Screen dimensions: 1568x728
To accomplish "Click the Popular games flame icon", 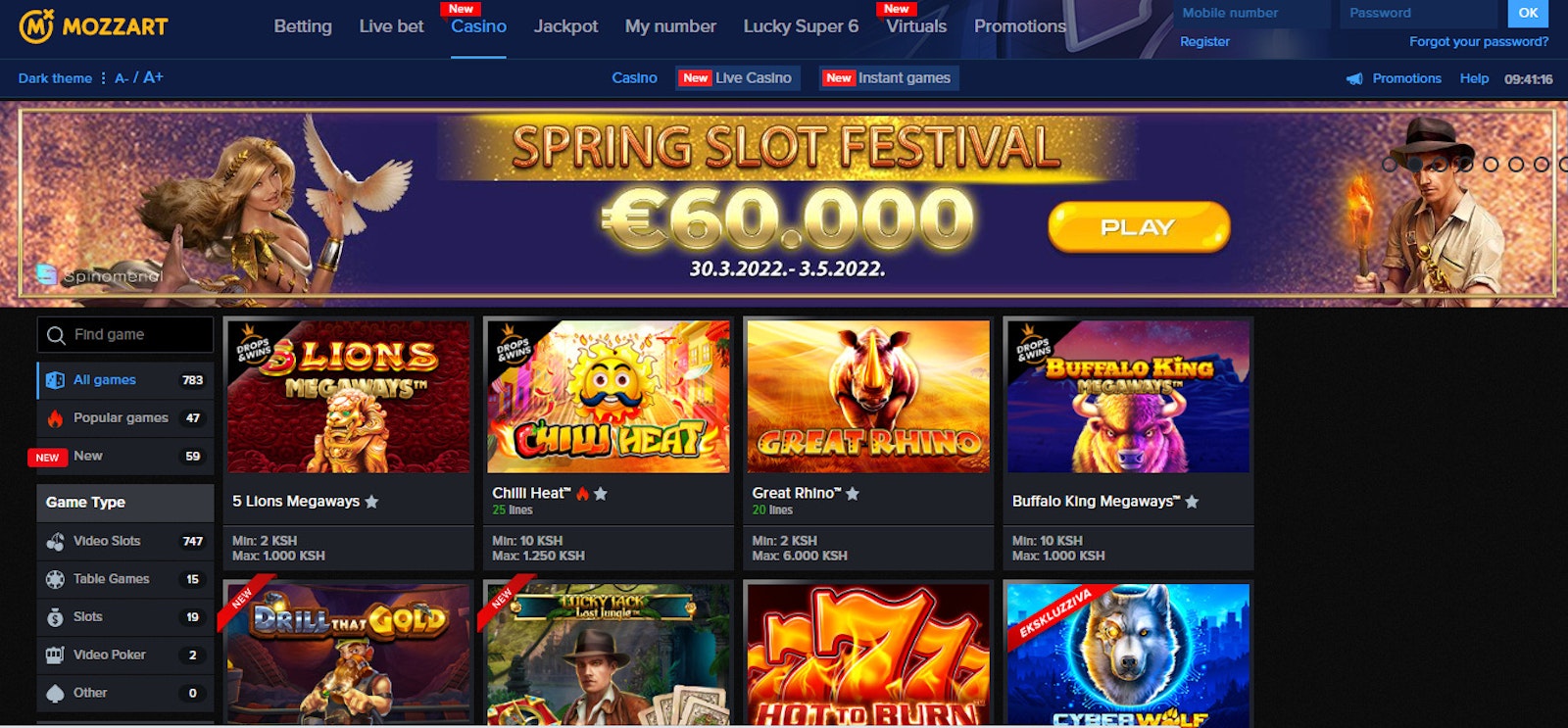I will click(x=55, y=418).
